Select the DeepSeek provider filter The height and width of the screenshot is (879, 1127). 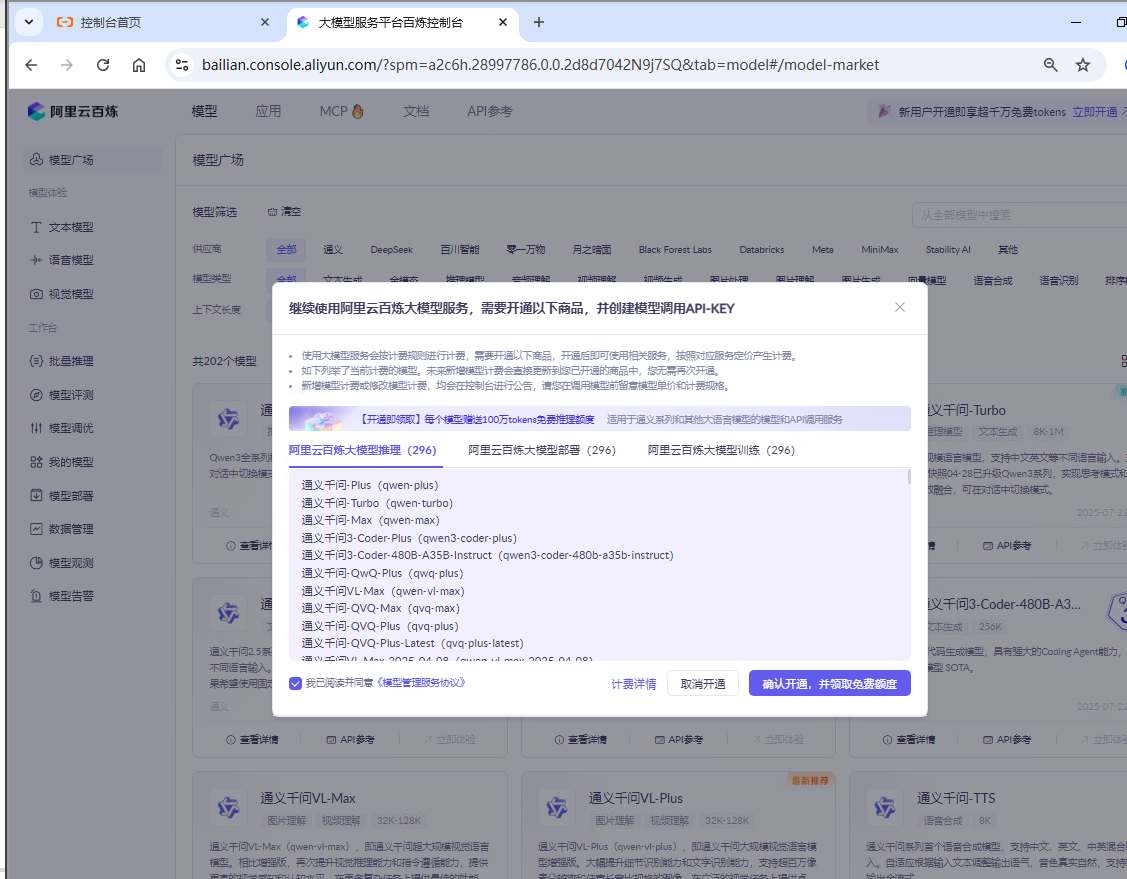[392, 249]
